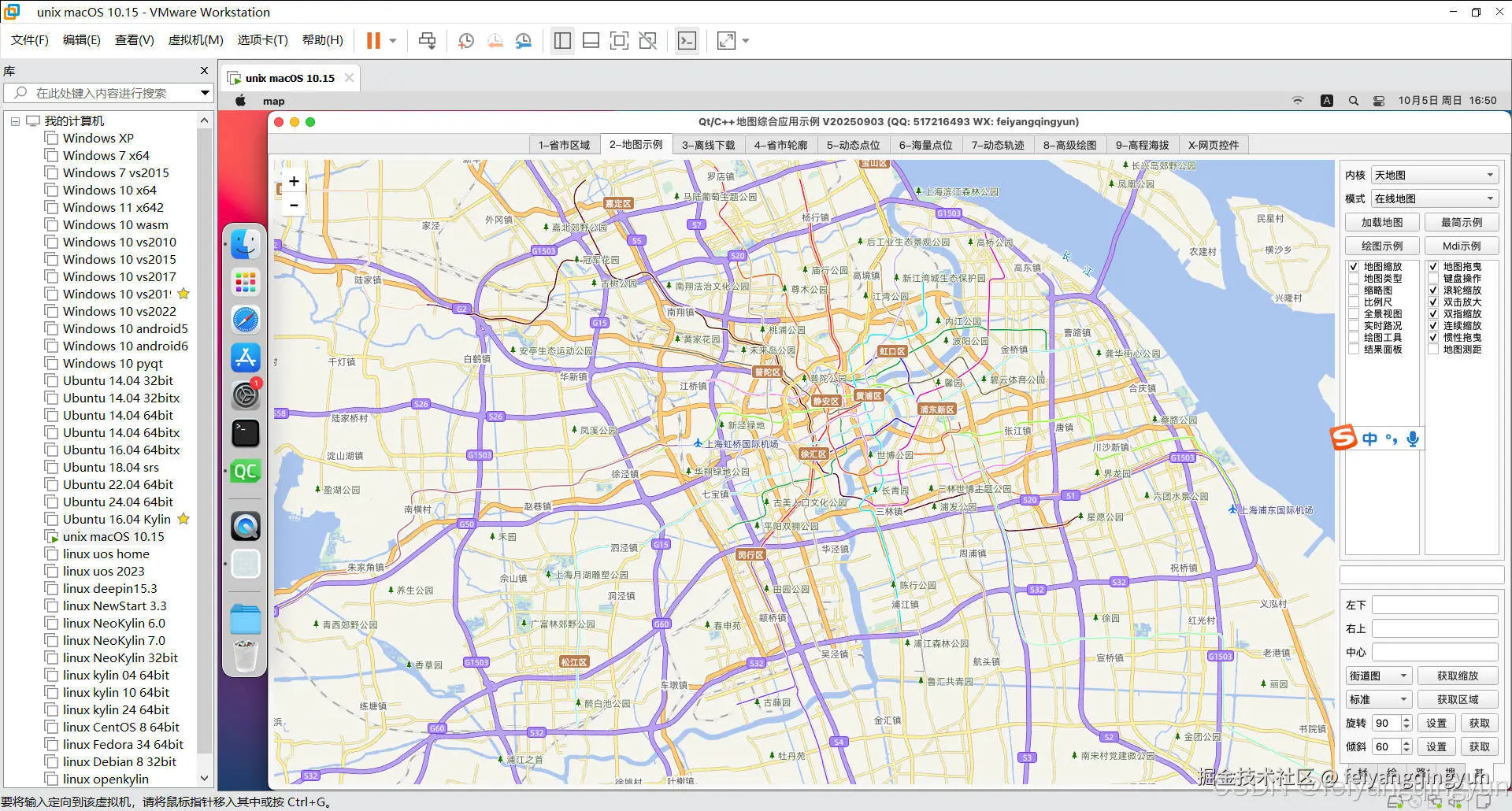Click the map zoom in plus button
Viewport: 1512px width, 811px height.
(294, 181)
